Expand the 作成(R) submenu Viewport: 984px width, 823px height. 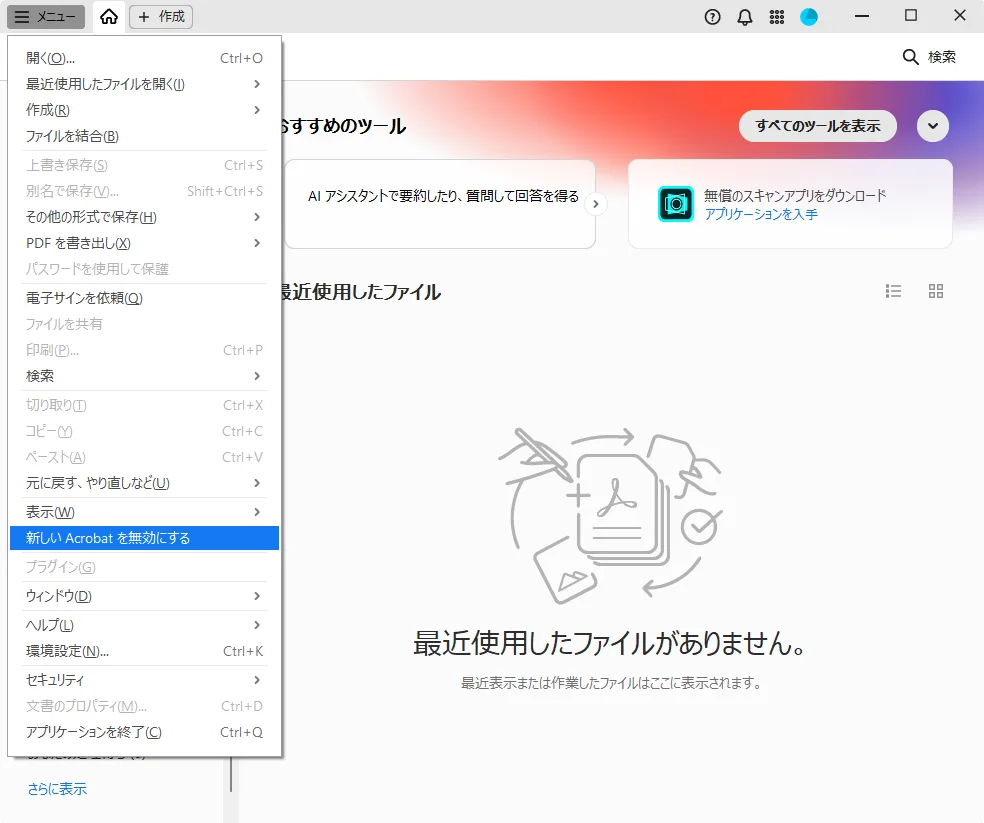click(144, 110)
